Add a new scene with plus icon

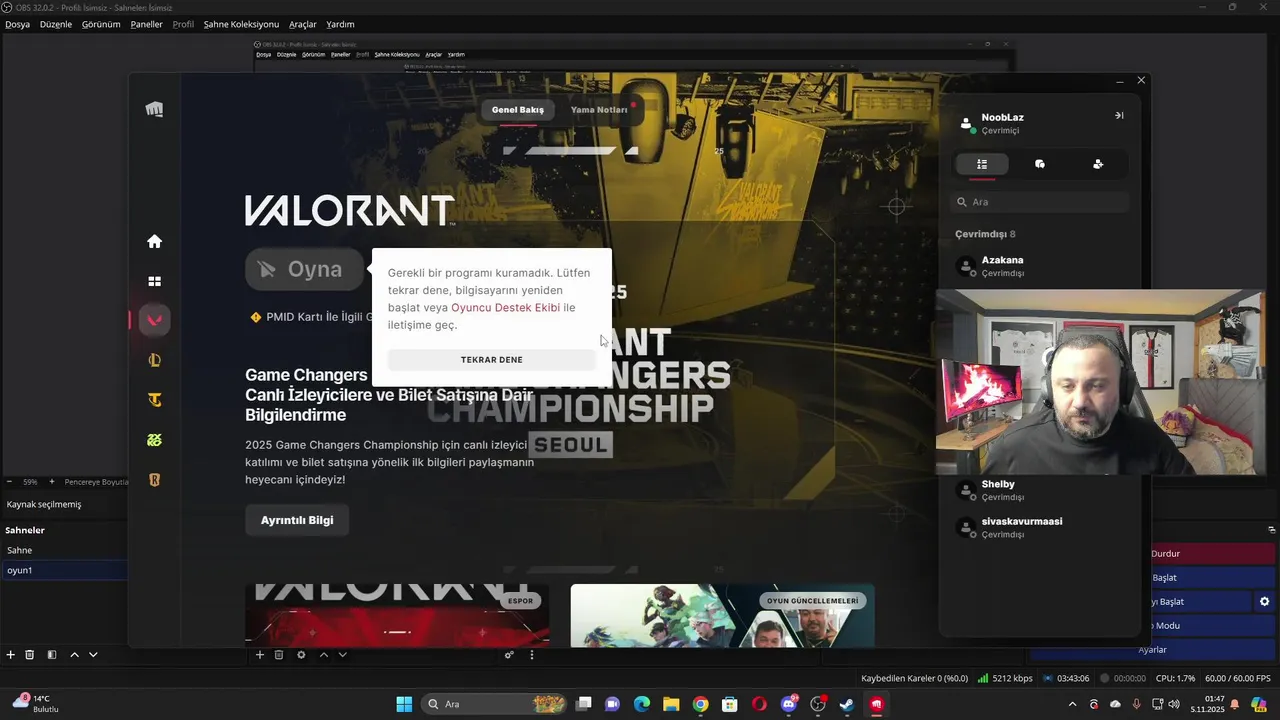(x=11, y=655)
